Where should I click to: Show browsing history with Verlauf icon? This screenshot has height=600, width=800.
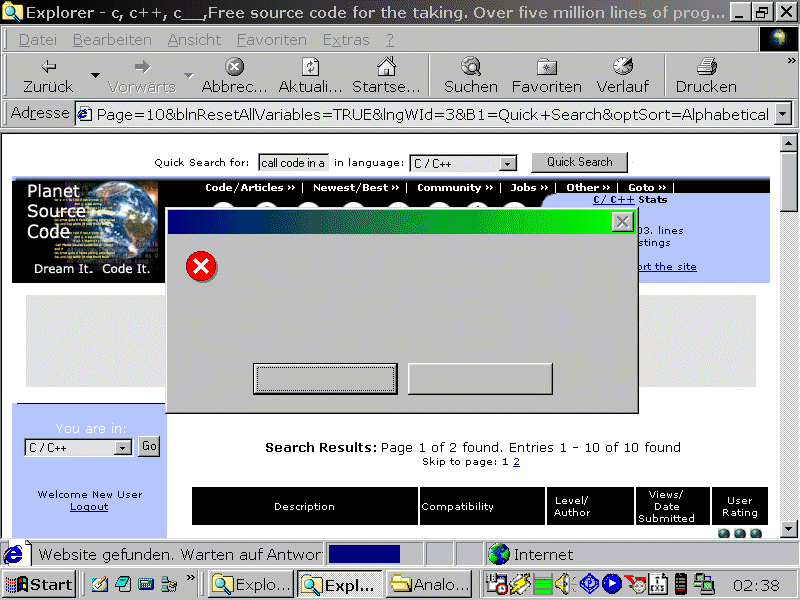(x=622, y=67)
